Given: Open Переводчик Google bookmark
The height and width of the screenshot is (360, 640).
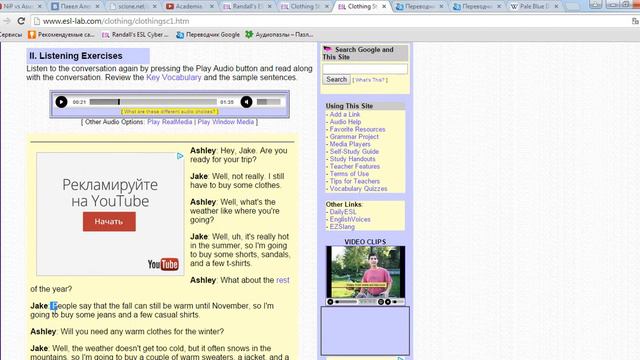Looking at the screenshot, I should coord(208,35).
